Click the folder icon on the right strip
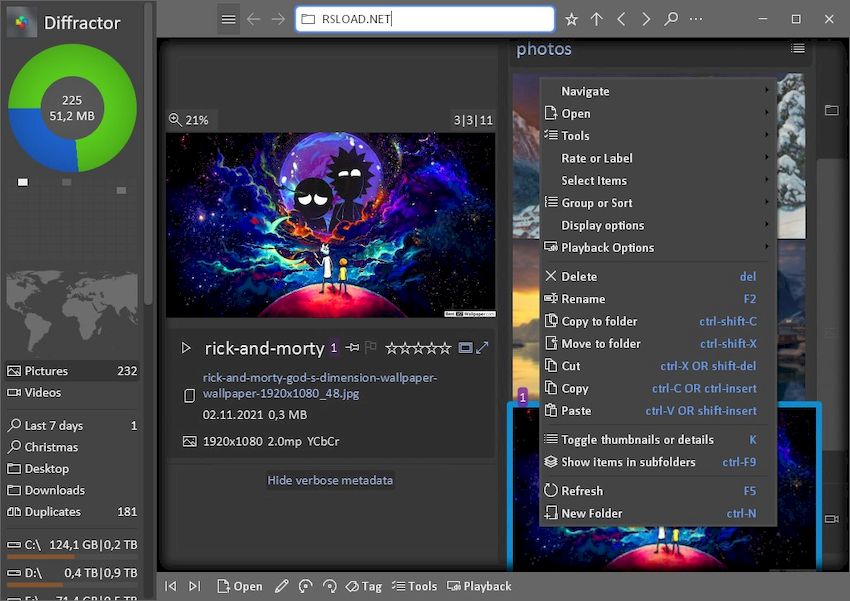The height and width of the screenshot is (601, 850). 832,111
